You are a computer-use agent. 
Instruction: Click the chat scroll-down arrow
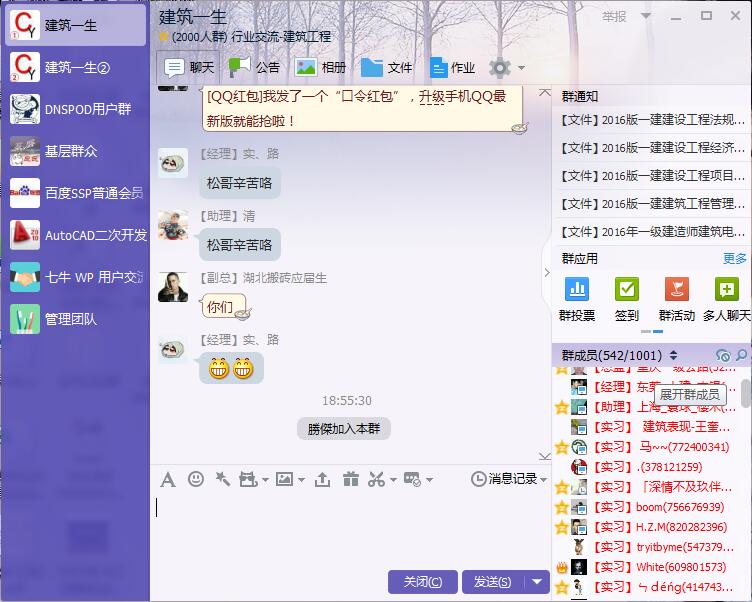pyautogui.click(x=544, y=456)
